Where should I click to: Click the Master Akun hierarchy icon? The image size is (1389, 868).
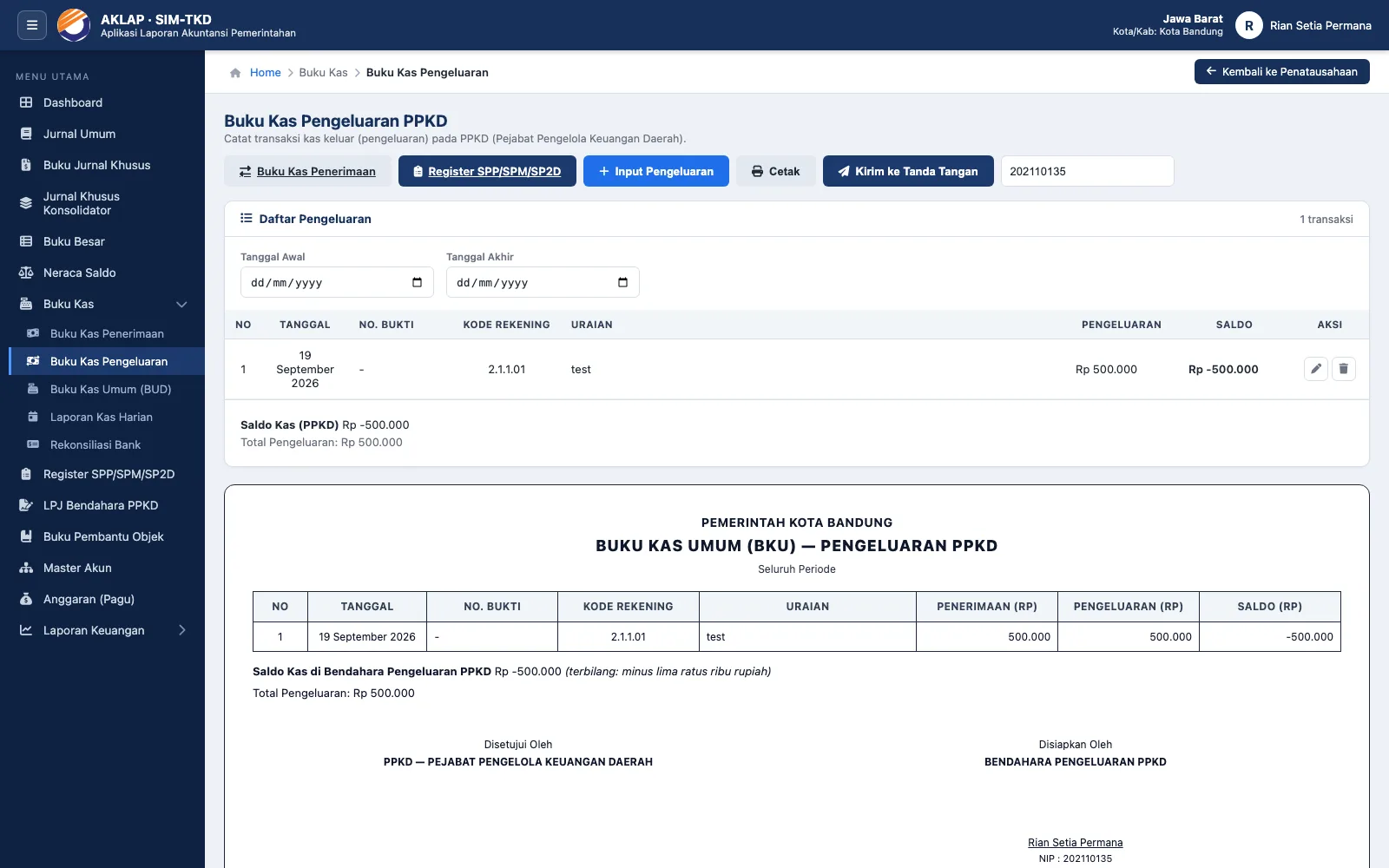pos(26,568)
